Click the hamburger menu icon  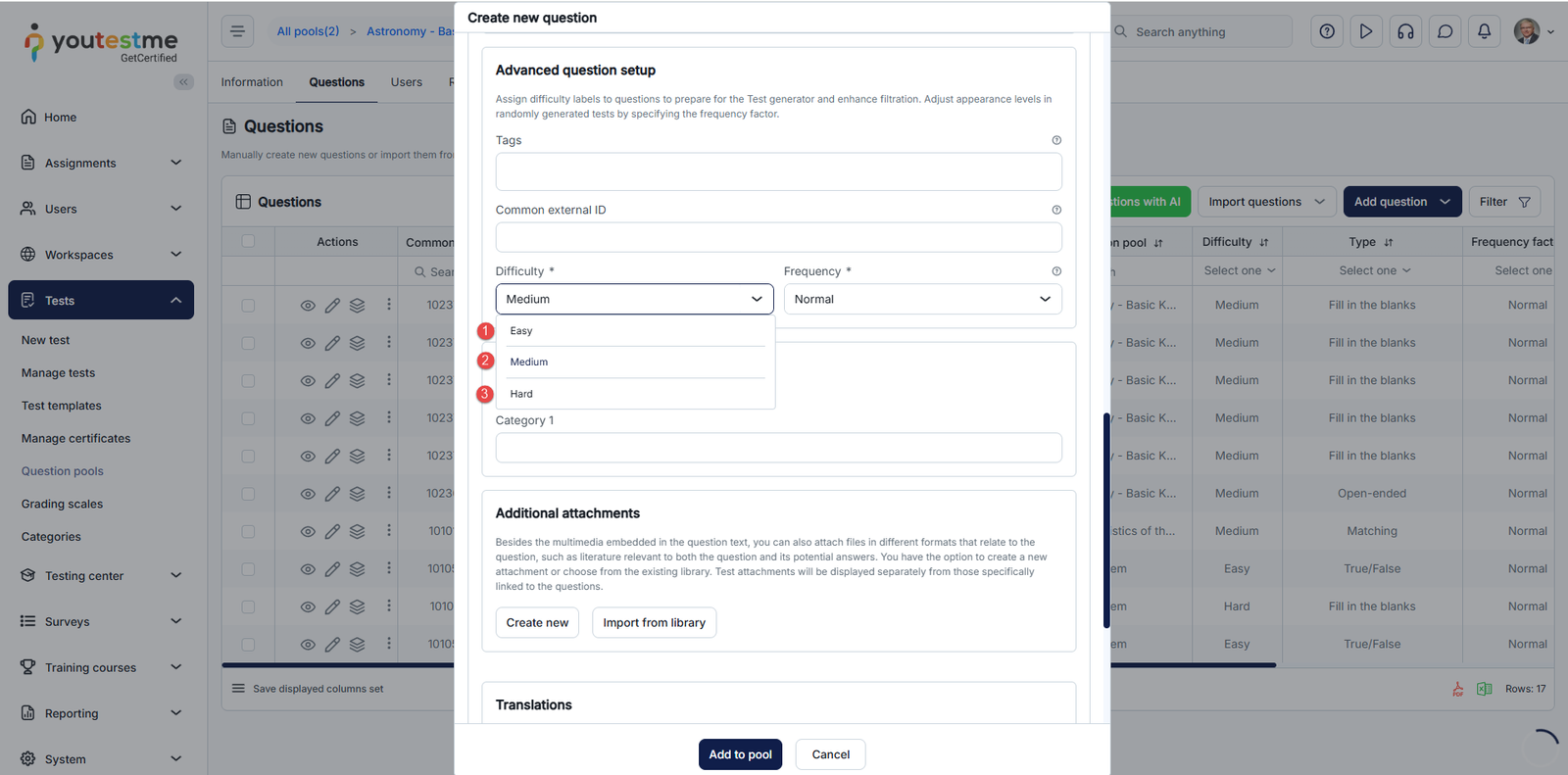pos(237,31)
